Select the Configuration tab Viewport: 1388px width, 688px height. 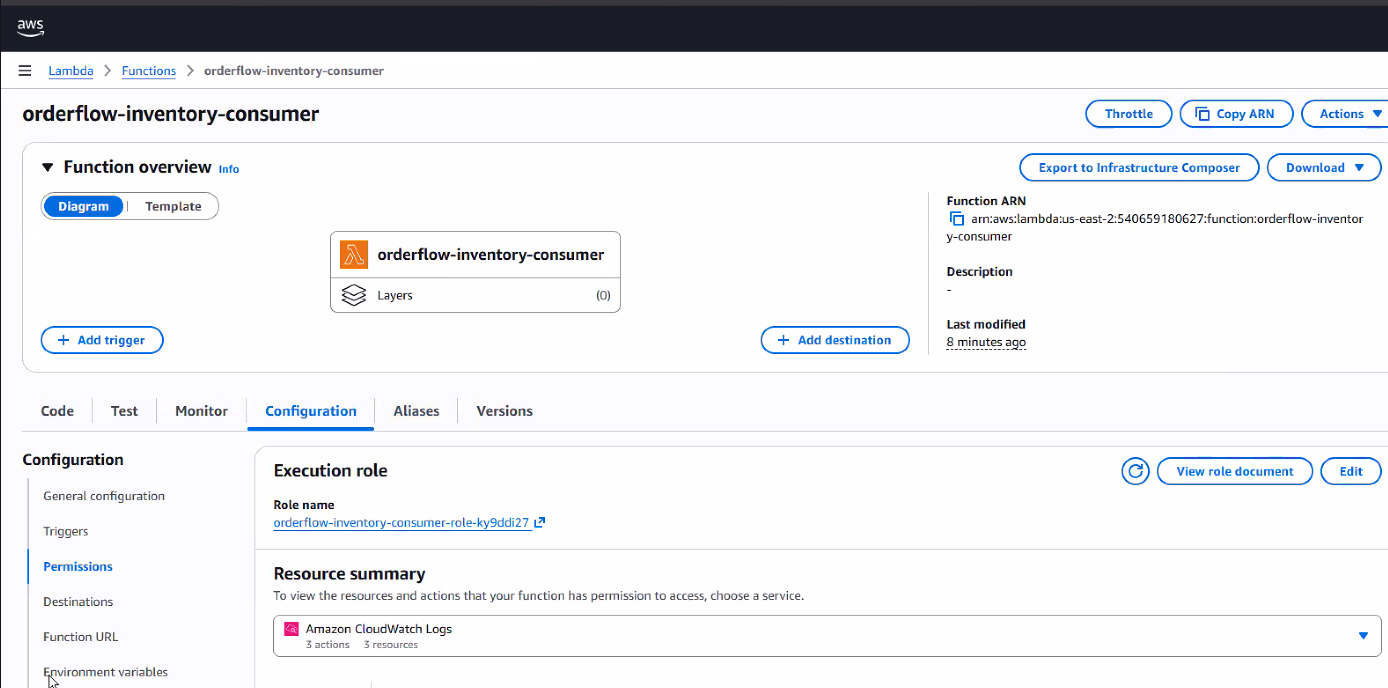coord(311,411)
